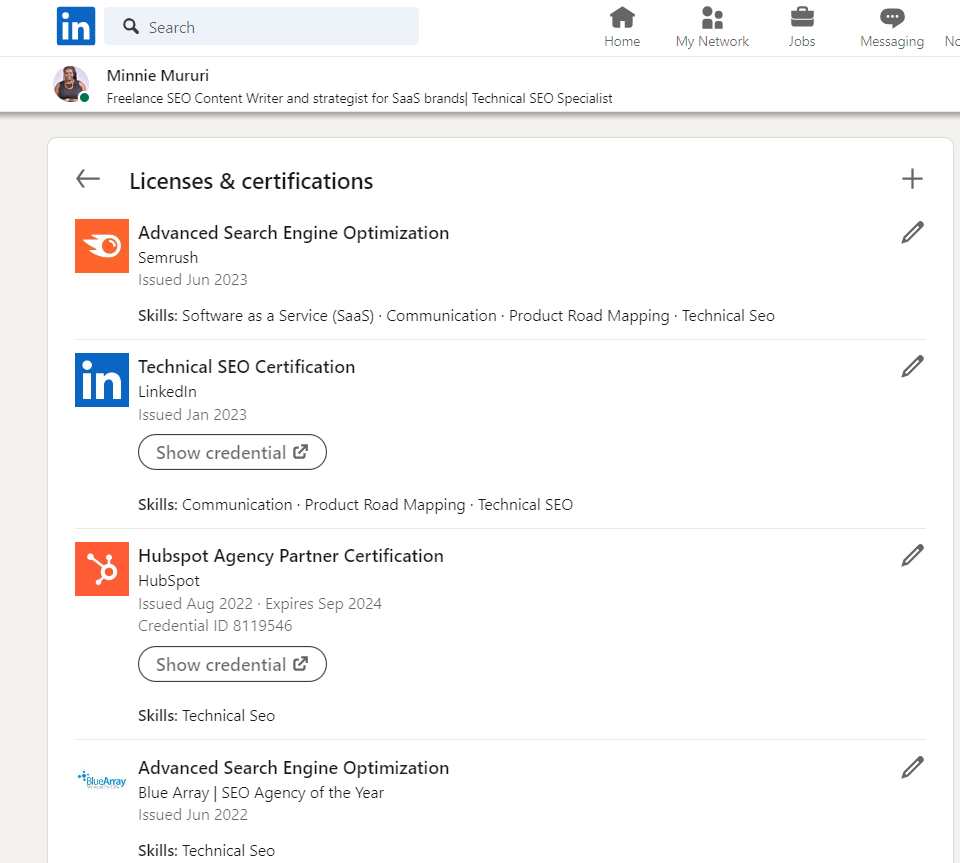Go to Home in navigation
This screenshot has width=960, height=863.
click(622, 27)
